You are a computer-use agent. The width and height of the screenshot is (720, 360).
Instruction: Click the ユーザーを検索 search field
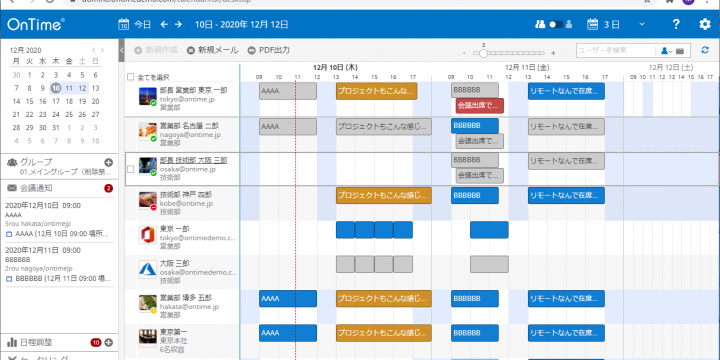click(615, 51)
